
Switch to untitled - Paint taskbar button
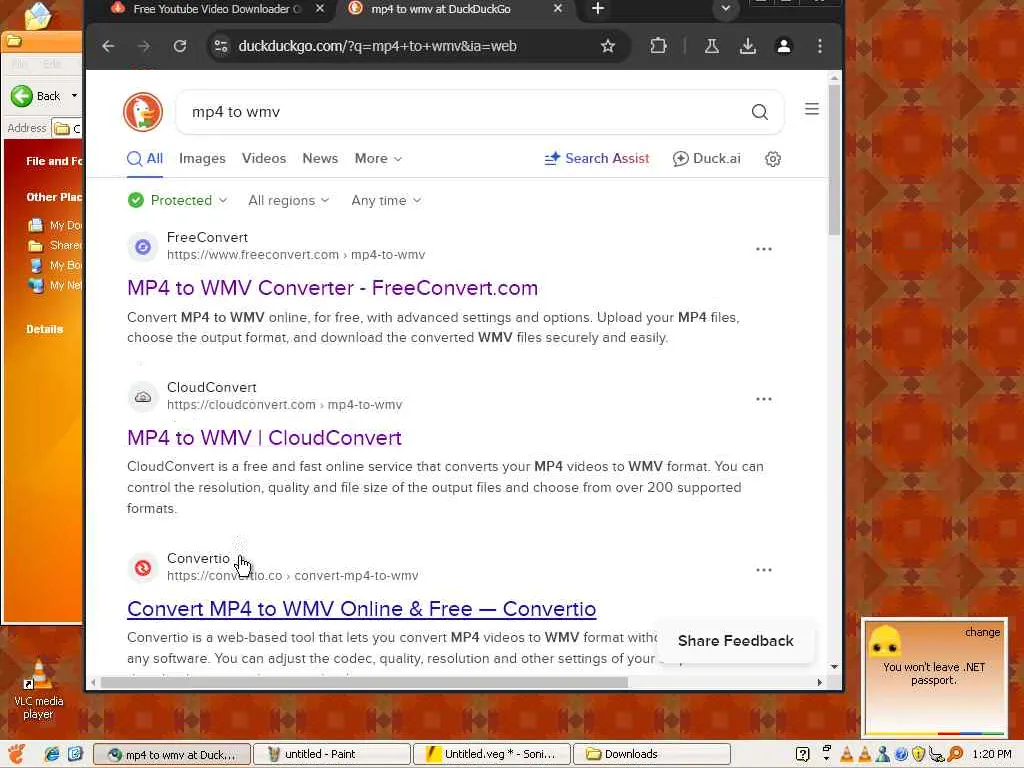click(x=332, y=754)
